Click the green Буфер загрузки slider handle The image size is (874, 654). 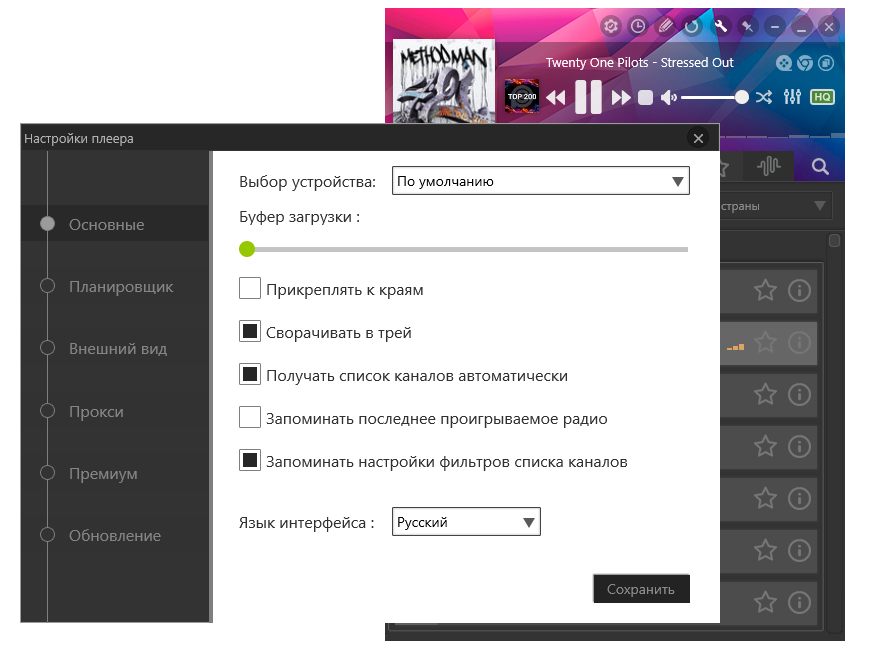(247, 249)
